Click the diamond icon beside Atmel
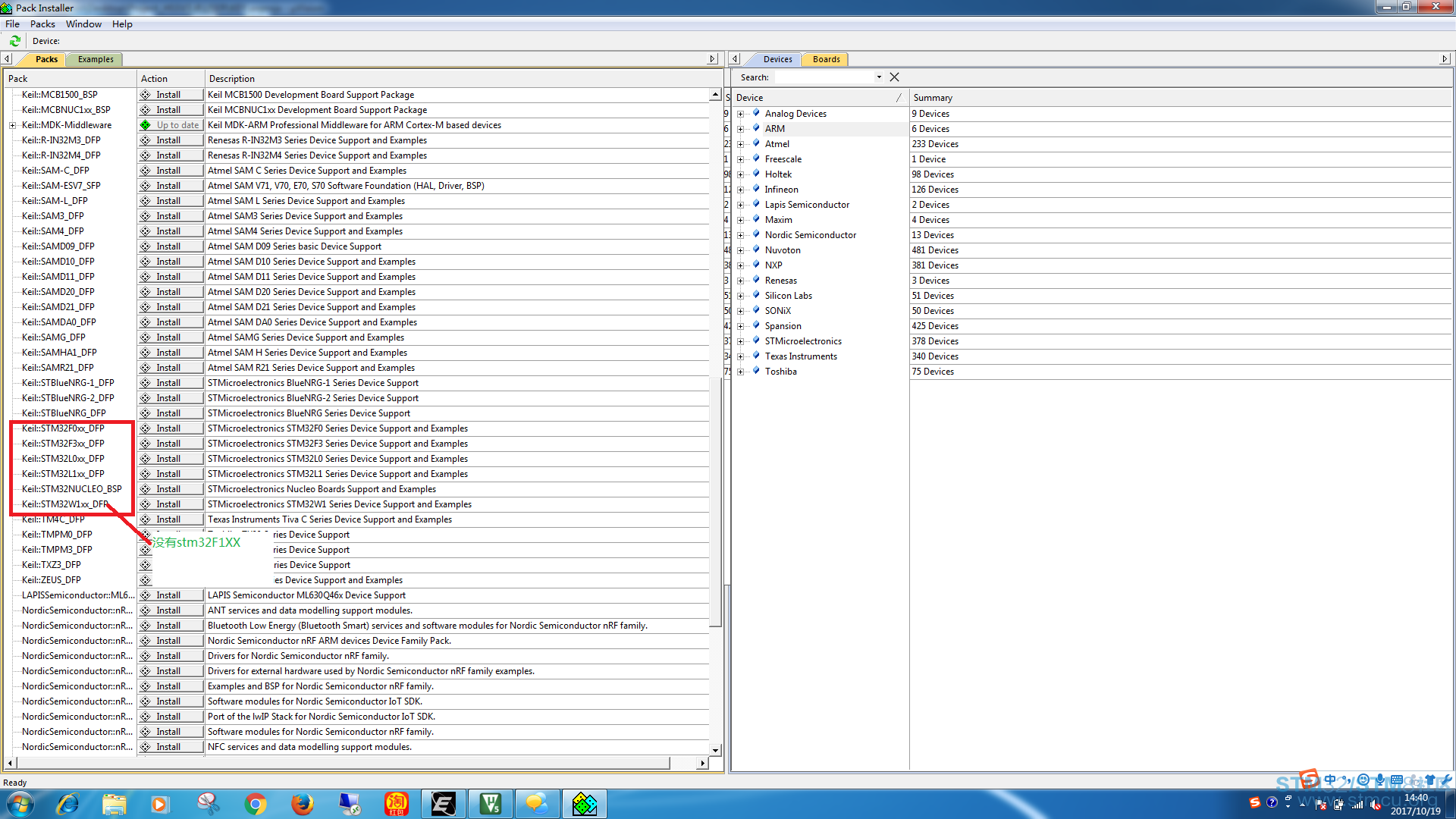This screenshot has width=1456, height=819. point(756,143)
